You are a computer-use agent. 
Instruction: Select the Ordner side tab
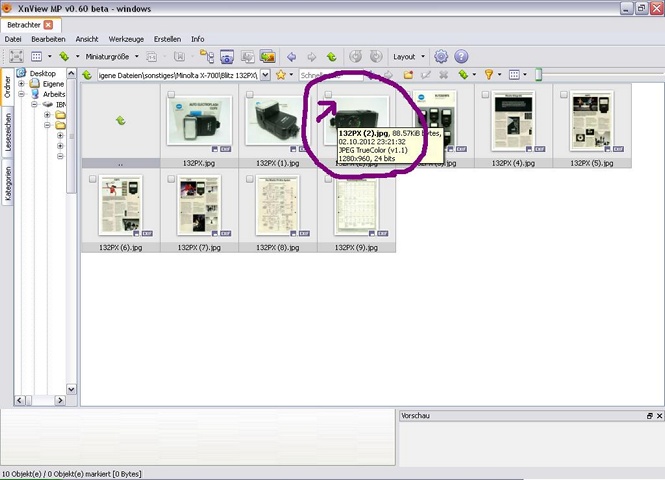click(x=8, y=87)
